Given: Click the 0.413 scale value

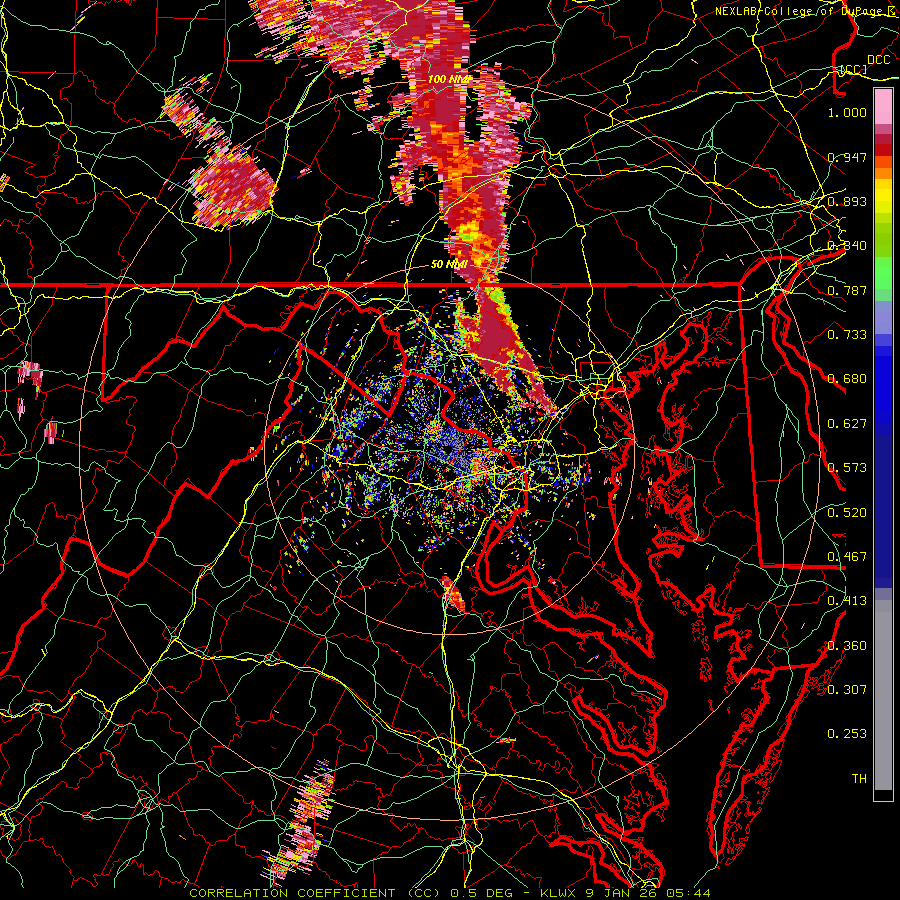Looking at the screenshot, I should (x=847, y=601).
